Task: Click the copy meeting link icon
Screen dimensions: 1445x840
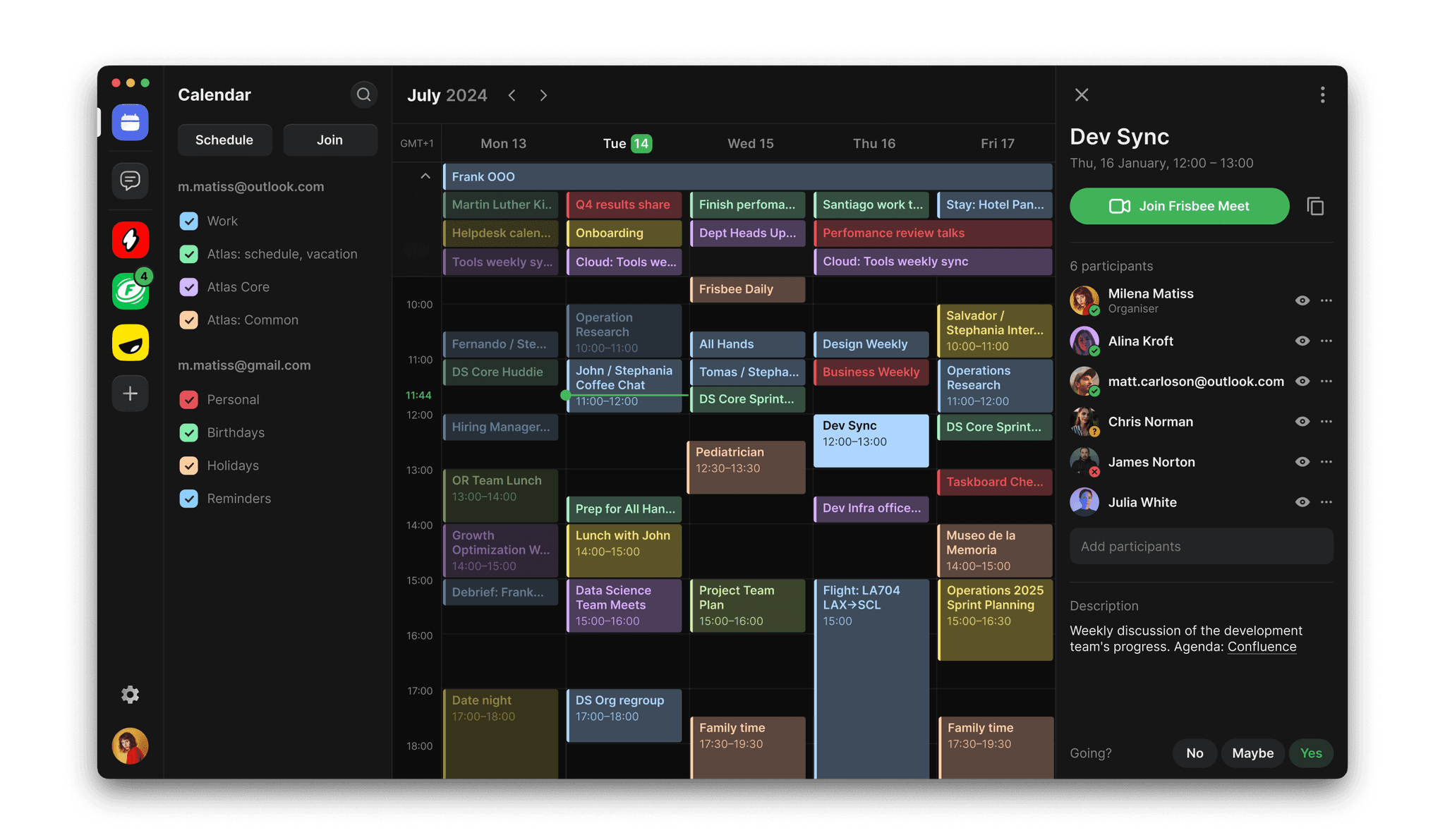Action: [1315, 206]
